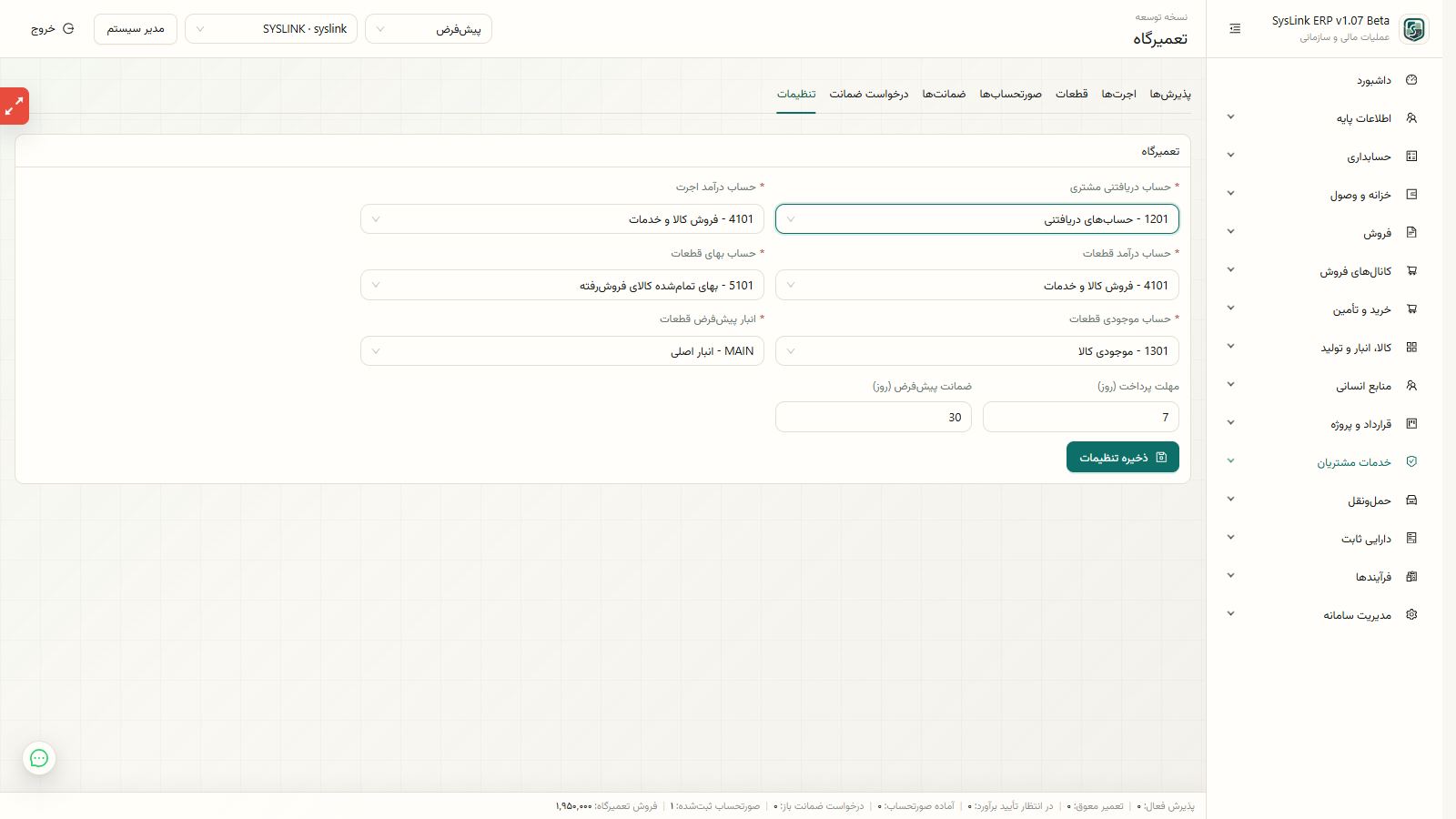Viewport: 1456px width, 819px height.
Task: Switch to the صورتحساب‌ها tab
Action: 1011,94
